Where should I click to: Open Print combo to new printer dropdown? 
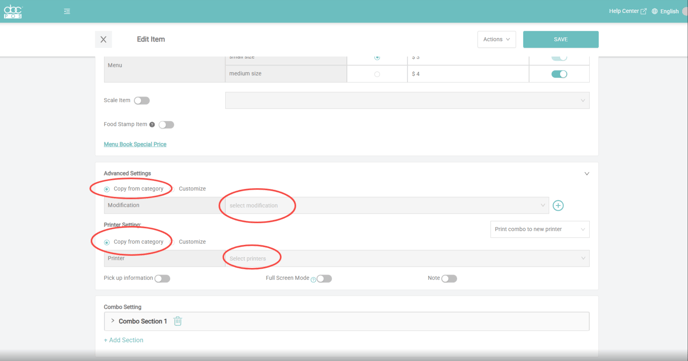540,229
